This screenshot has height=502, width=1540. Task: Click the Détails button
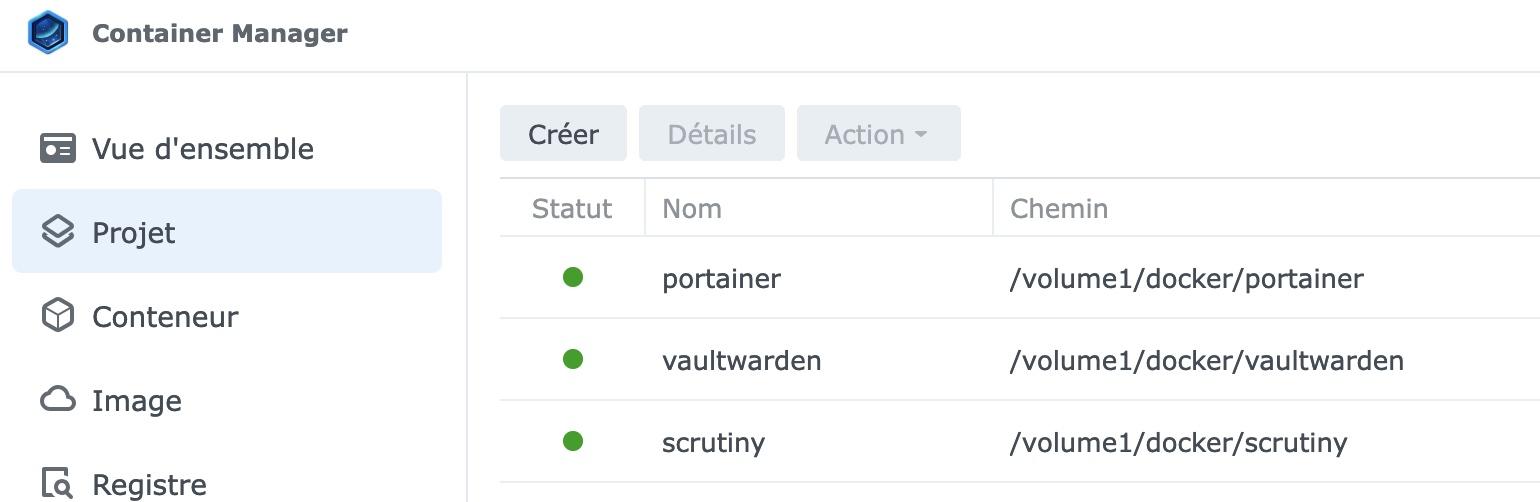click(712, 134)
